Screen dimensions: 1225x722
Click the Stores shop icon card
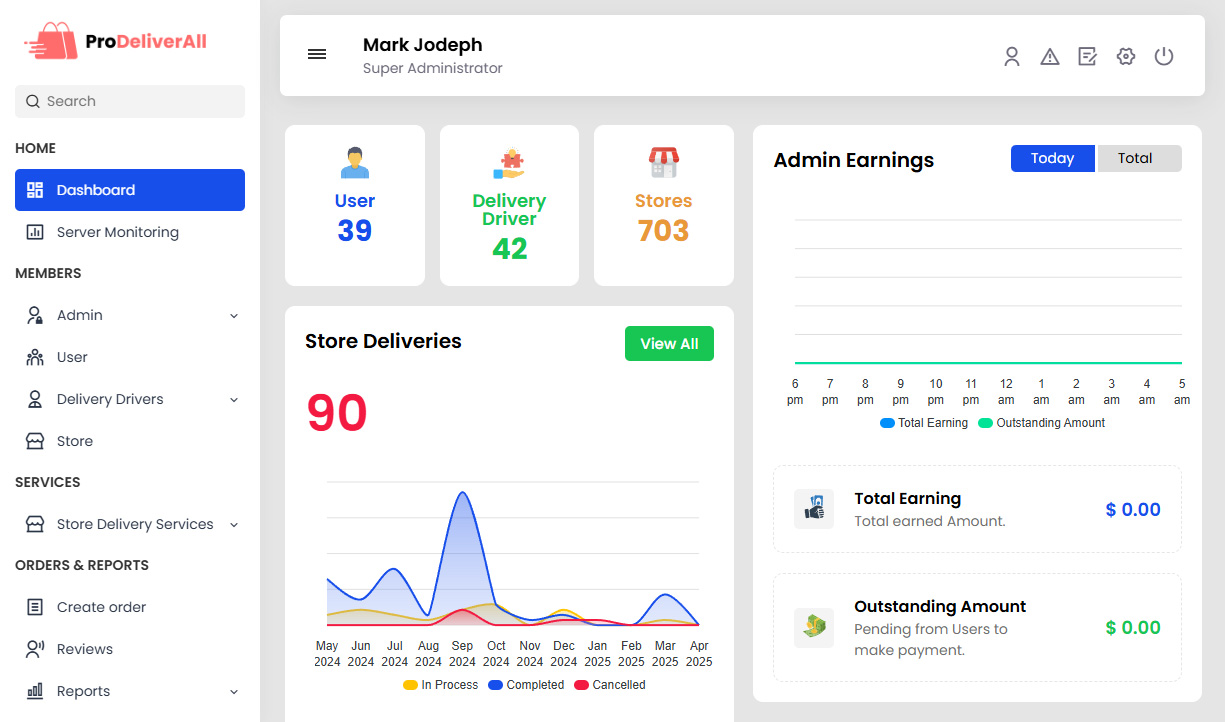tap(663, 162)
